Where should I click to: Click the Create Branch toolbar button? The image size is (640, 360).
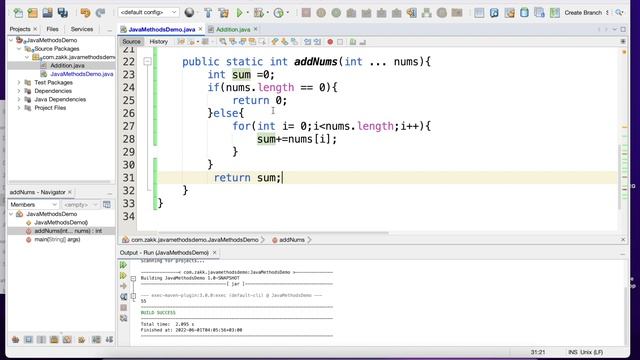(x=583, y=13)
